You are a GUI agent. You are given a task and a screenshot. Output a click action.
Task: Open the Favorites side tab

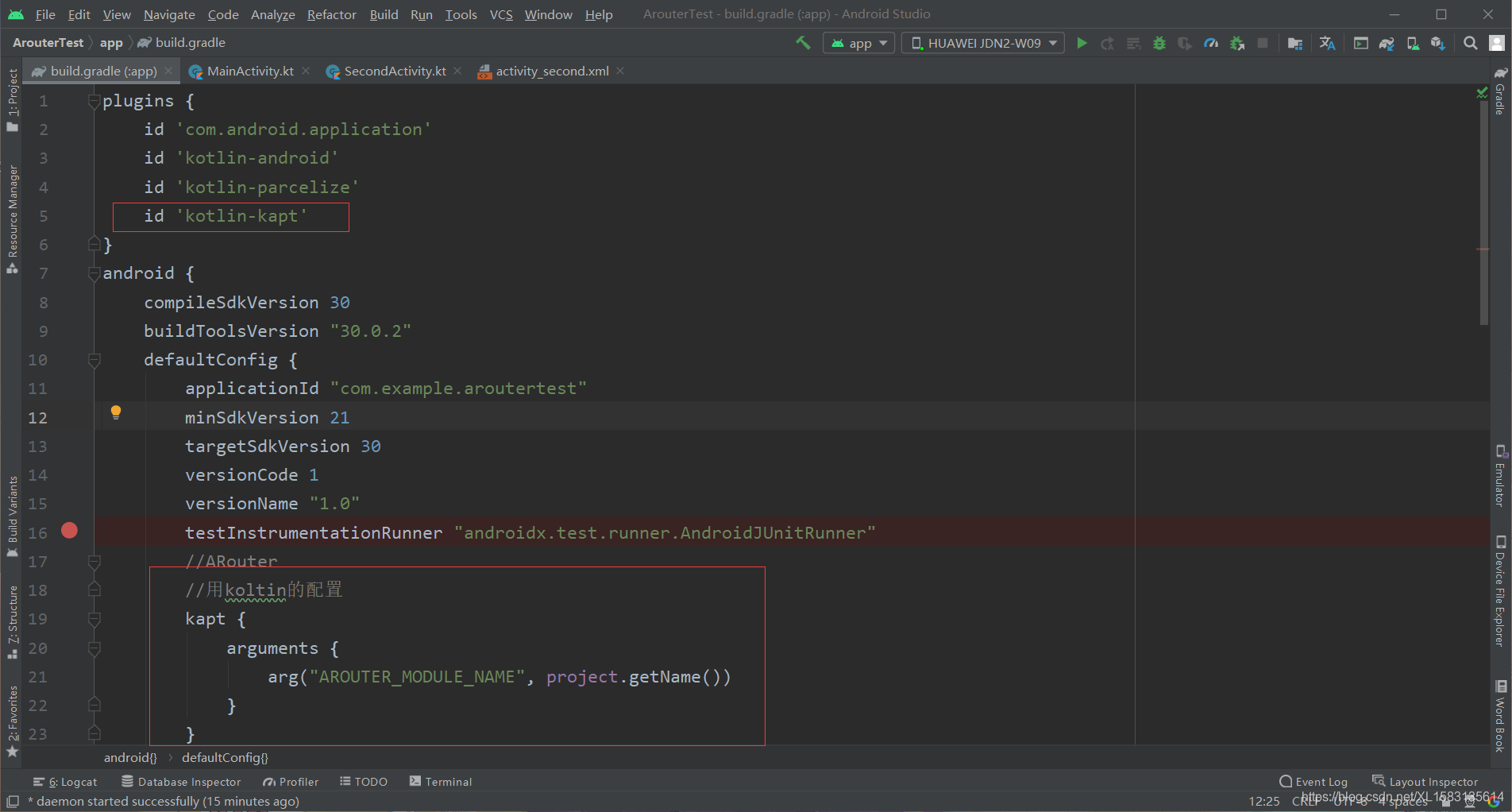[x=13, y=721]
